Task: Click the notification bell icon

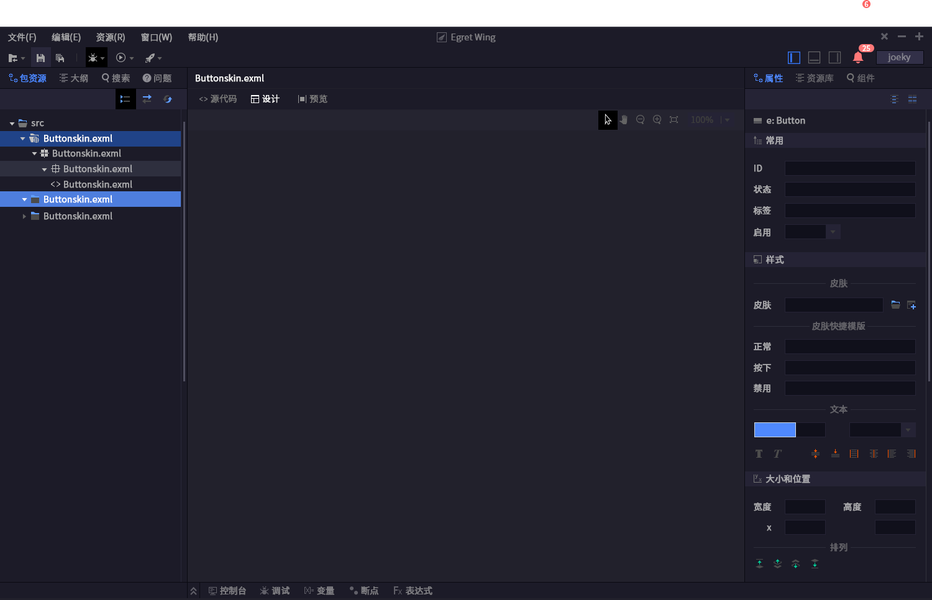Action: pos(858,58)
